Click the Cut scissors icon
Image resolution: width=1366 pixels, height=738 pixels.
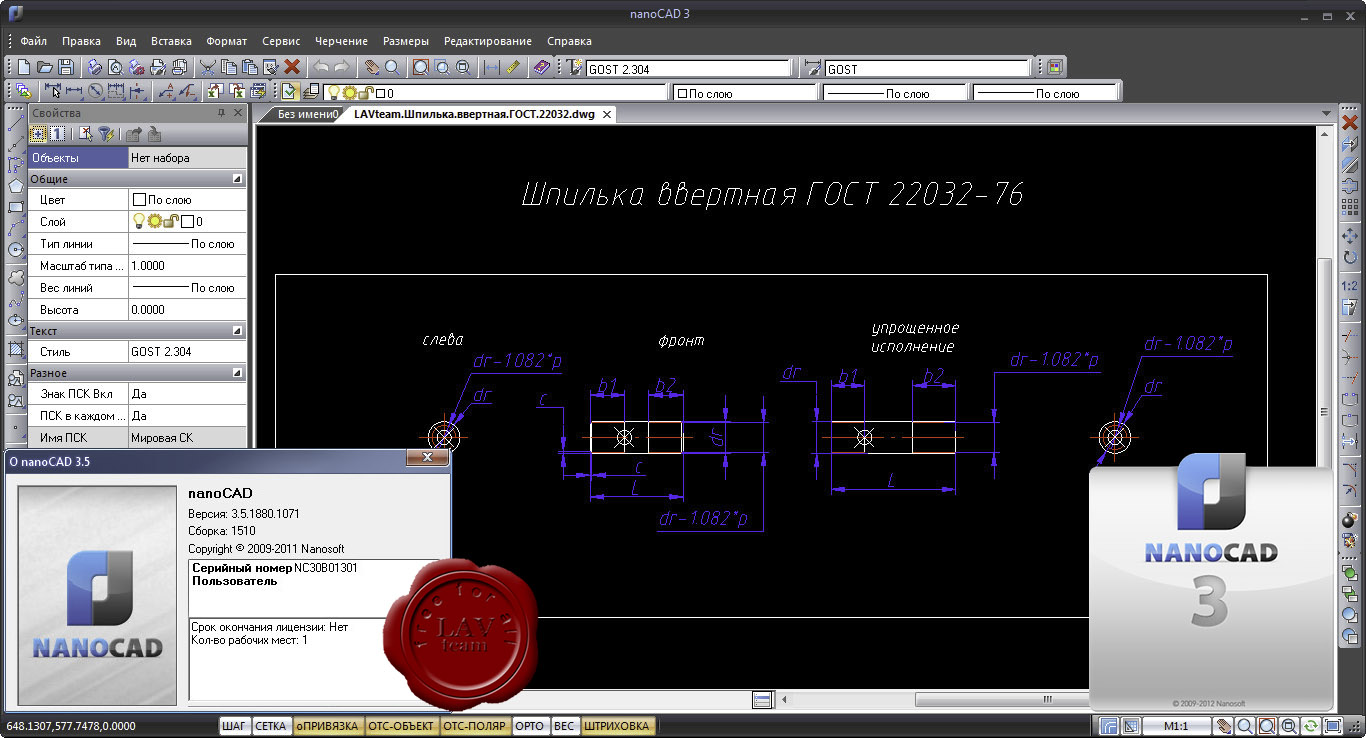pyautogui.click(x=207, y=68)
